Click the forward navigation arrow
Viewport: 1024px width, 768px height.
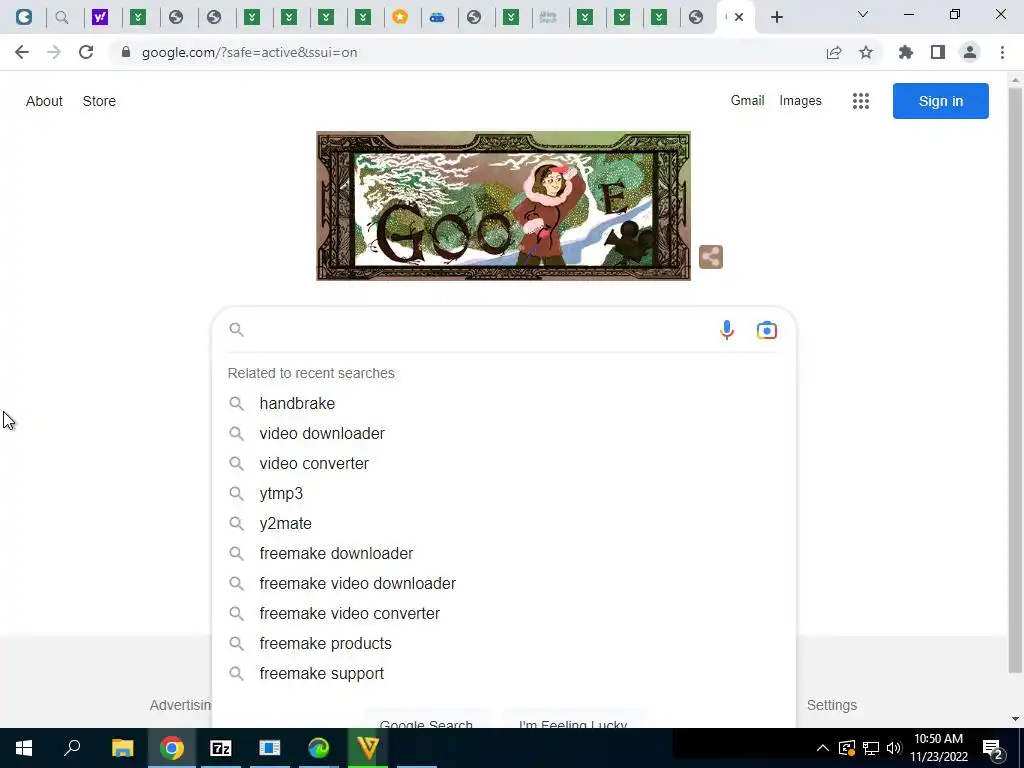[x=54, y=52]
